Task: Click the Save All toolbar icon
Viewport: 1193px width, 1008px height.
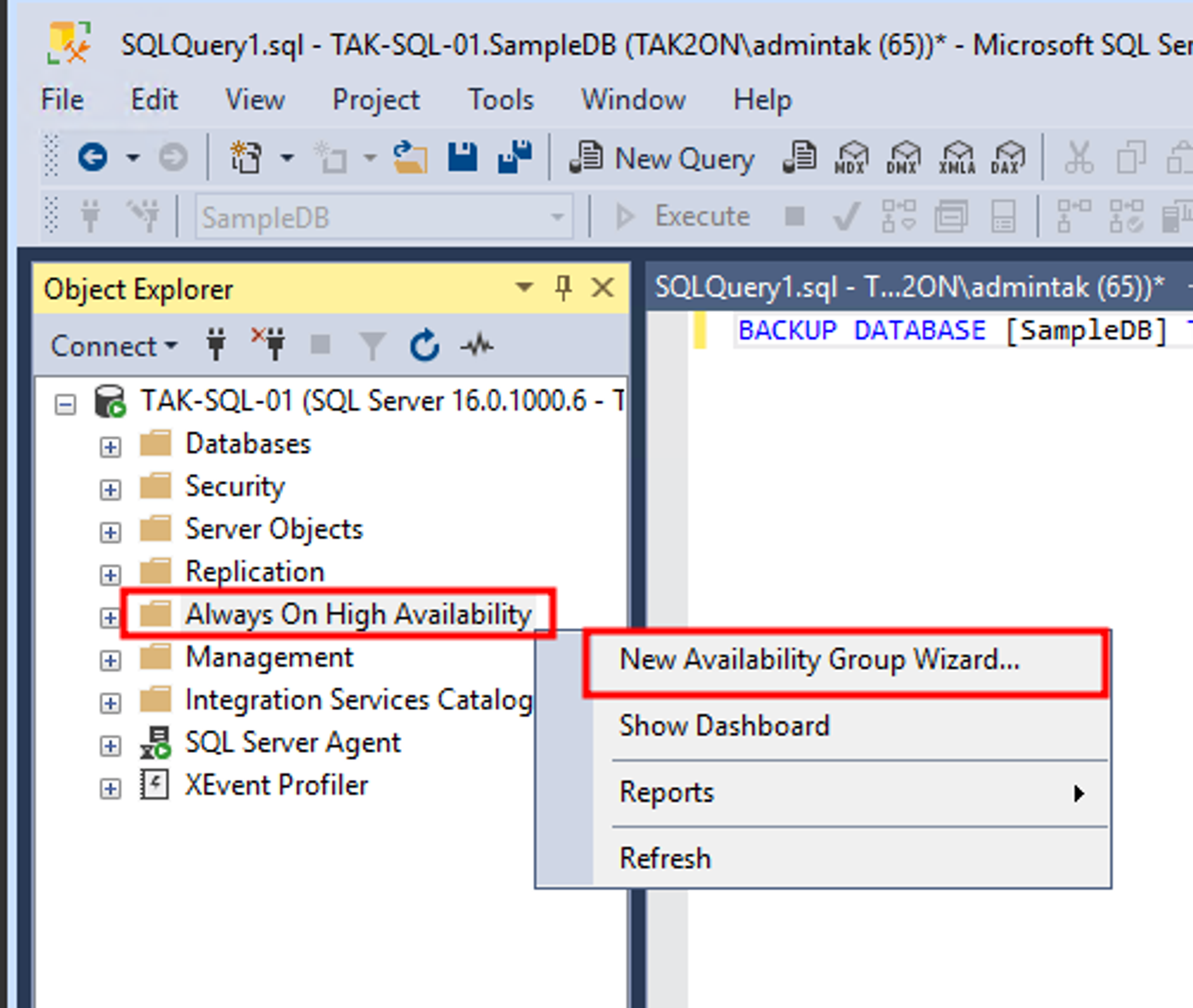Action: (x=514, y=158)
